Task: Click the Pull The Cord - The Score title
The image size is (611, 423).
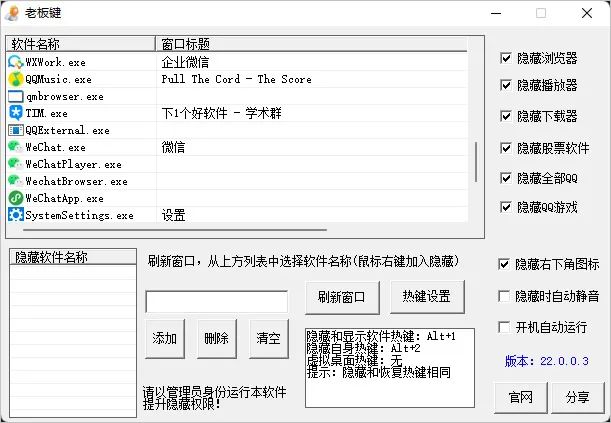Action: click(237, 79)
